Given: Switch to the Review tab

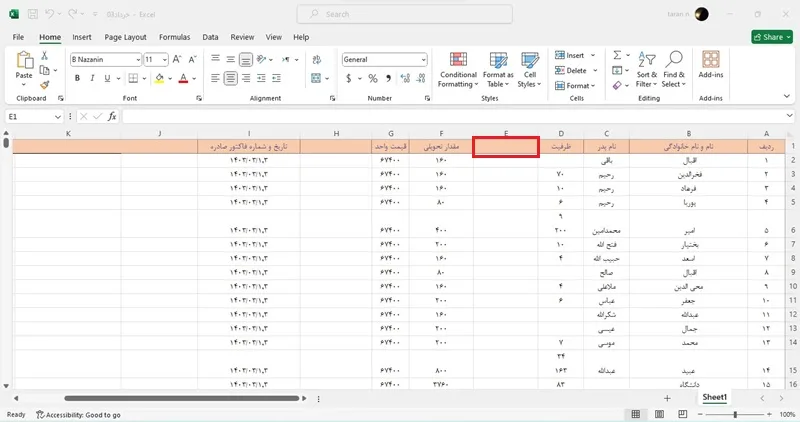Looking at the screenshot, I should coord(242,37).
